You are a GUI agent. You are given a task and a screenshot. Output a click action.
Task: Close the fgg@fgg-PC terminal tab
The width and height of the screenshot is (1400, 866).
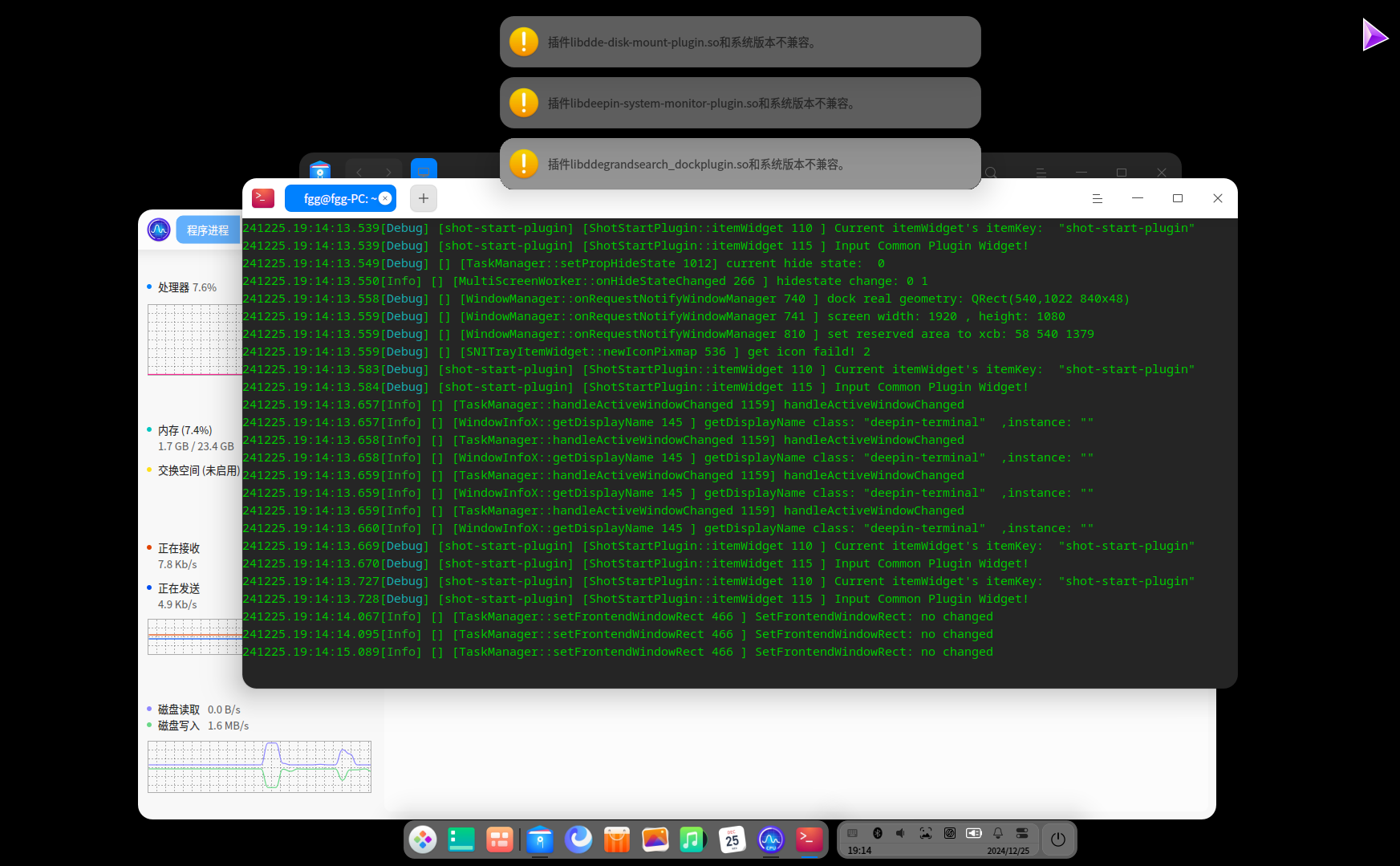click(x=385, y=198)
